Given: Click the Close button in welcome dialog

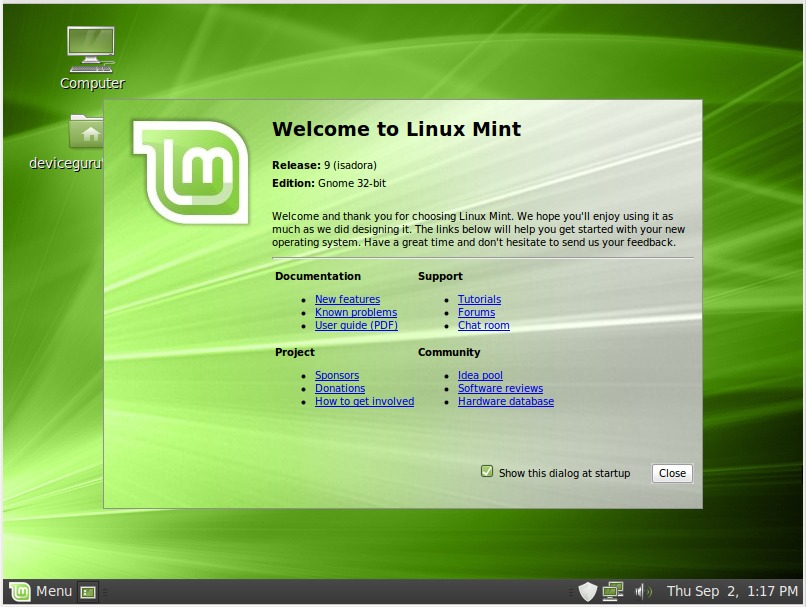Looking at the screenshot, I should click(x=672, y=473).
